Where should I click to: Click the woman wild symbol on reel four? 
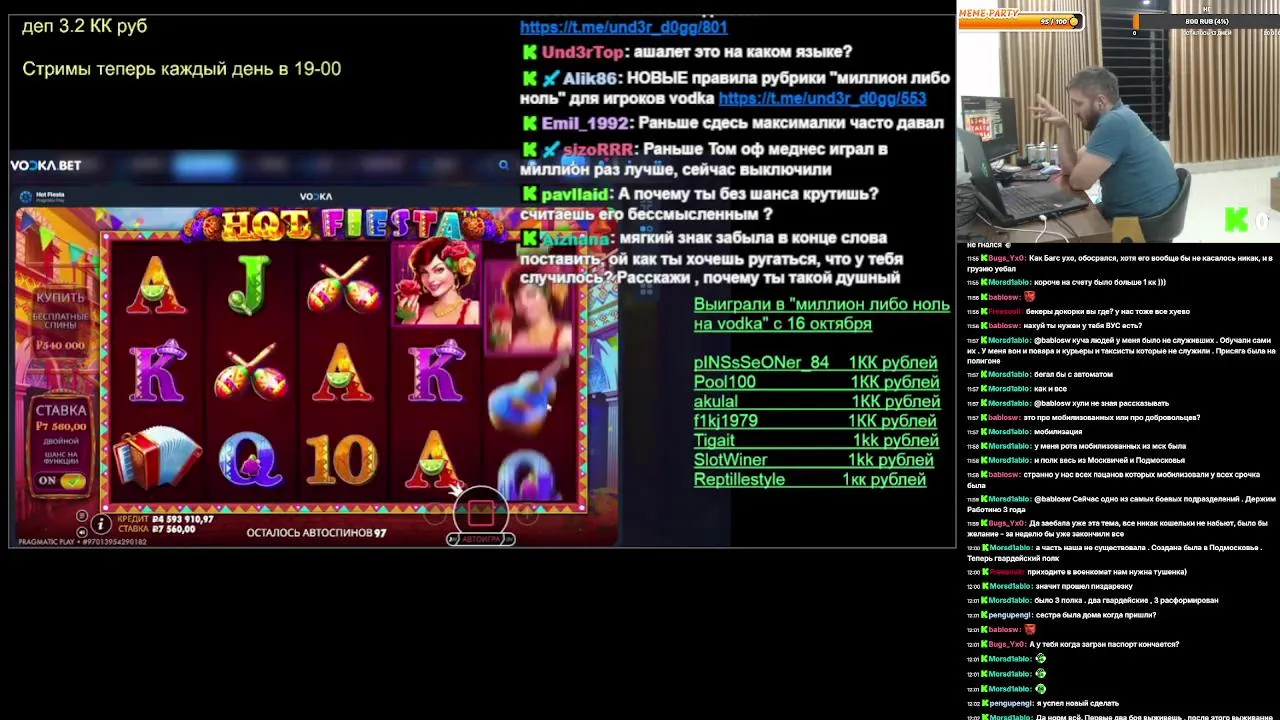[436, 284]
